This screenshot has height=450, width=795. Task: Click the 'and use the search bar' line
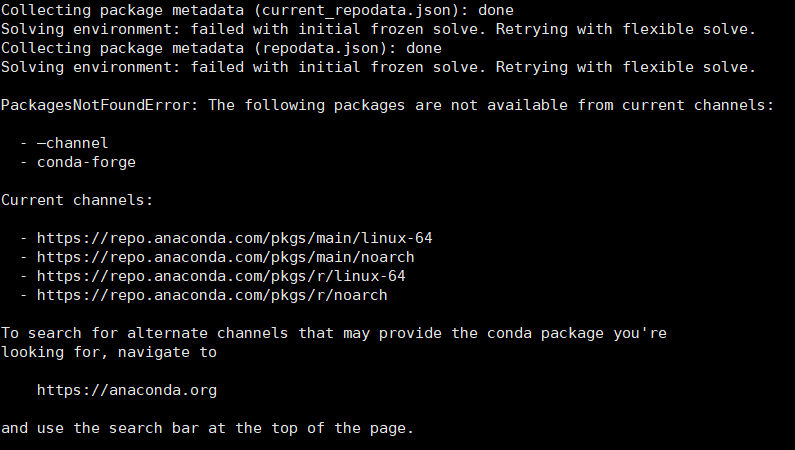click(x=207, y=428)
